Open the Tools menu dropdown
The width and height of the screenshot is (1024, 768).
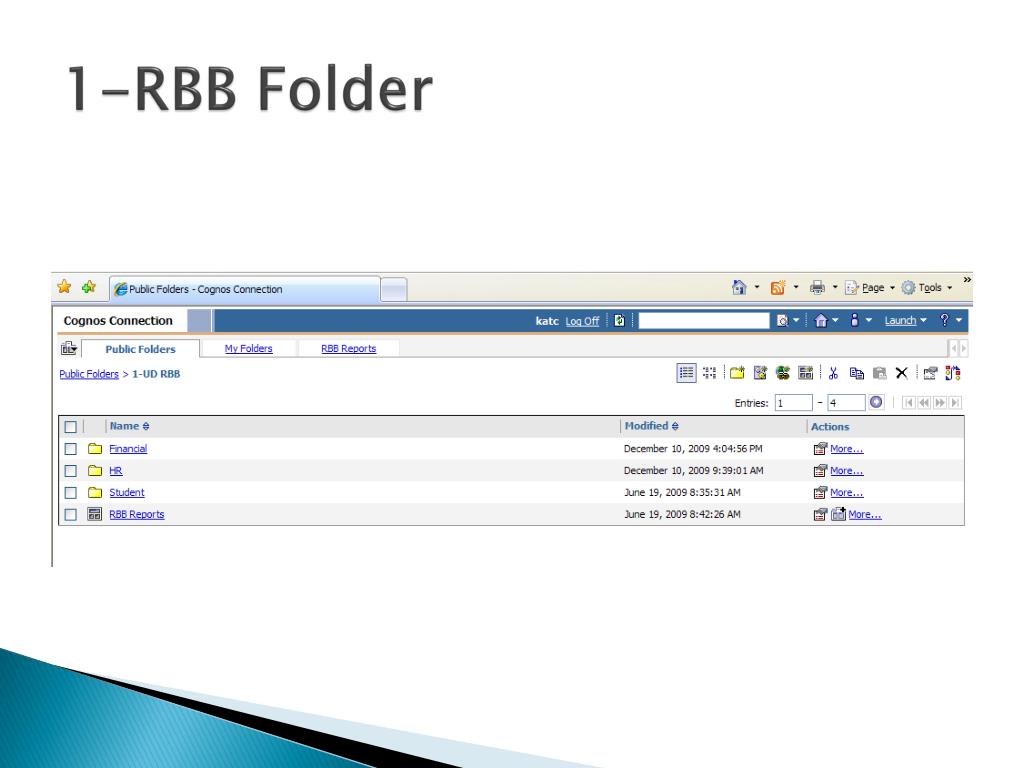(x=927, y=287)
